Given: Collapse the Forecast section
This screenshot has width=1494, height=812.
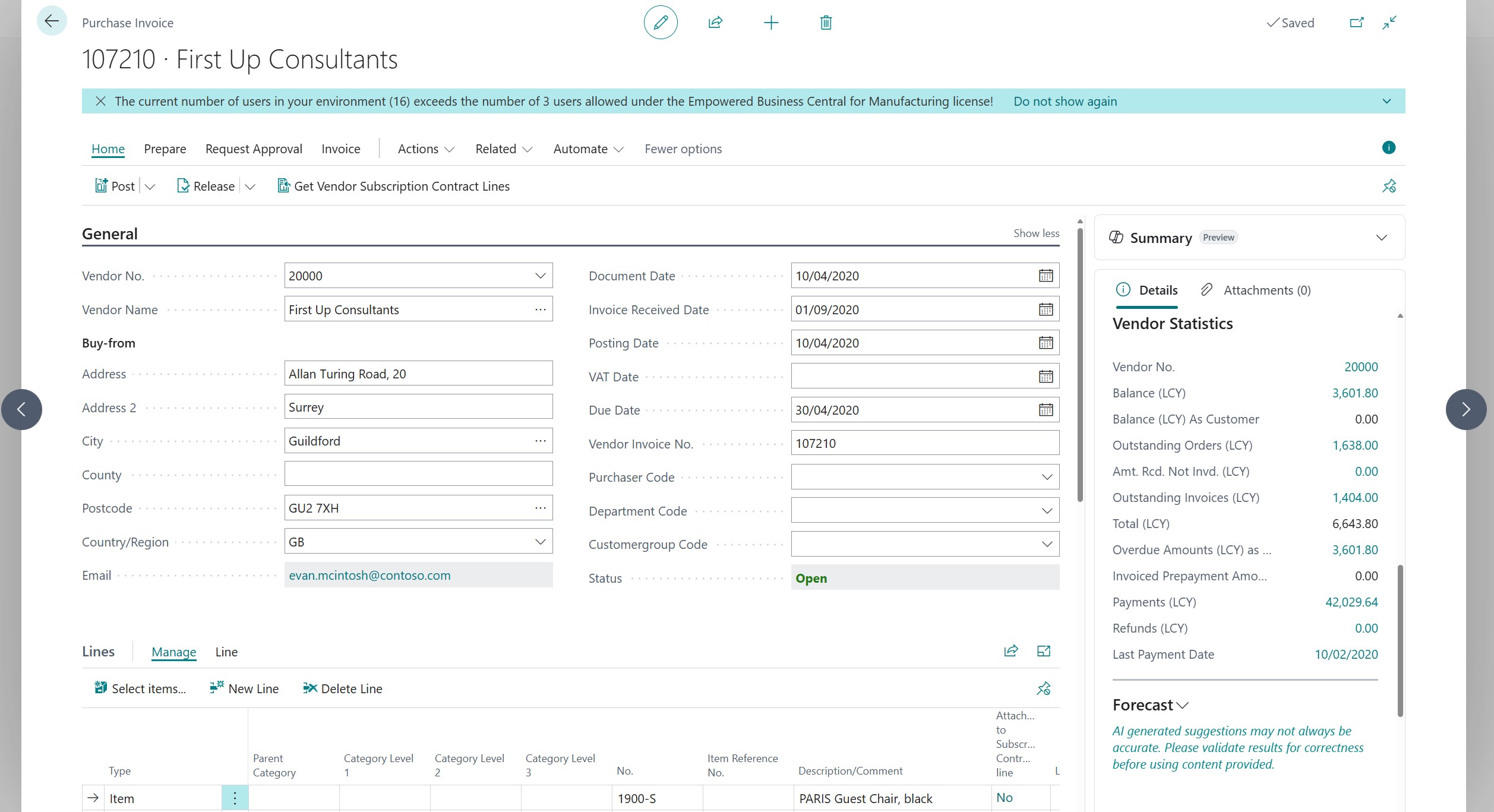Looking at the screenshot, I should (x=1182, y=705).
